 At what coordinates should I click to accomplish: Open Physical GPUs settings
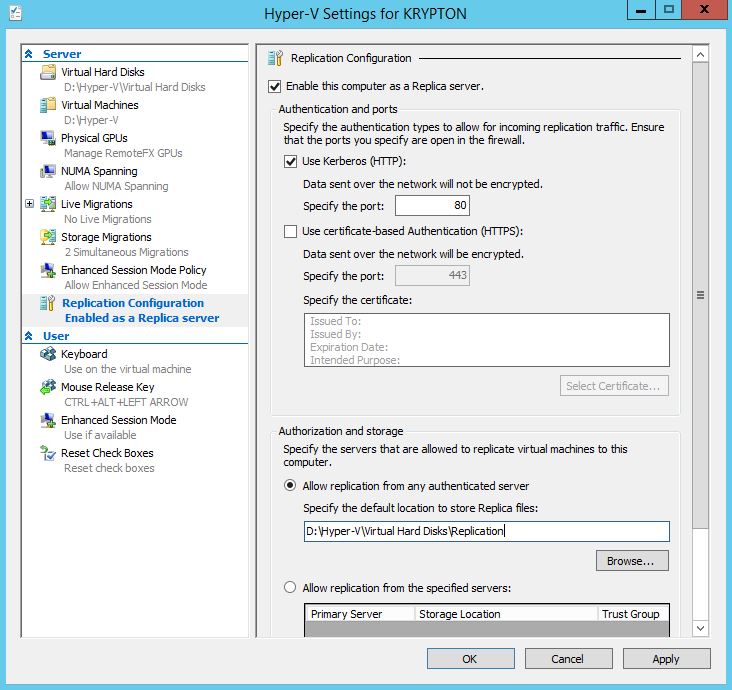point(94,138)
